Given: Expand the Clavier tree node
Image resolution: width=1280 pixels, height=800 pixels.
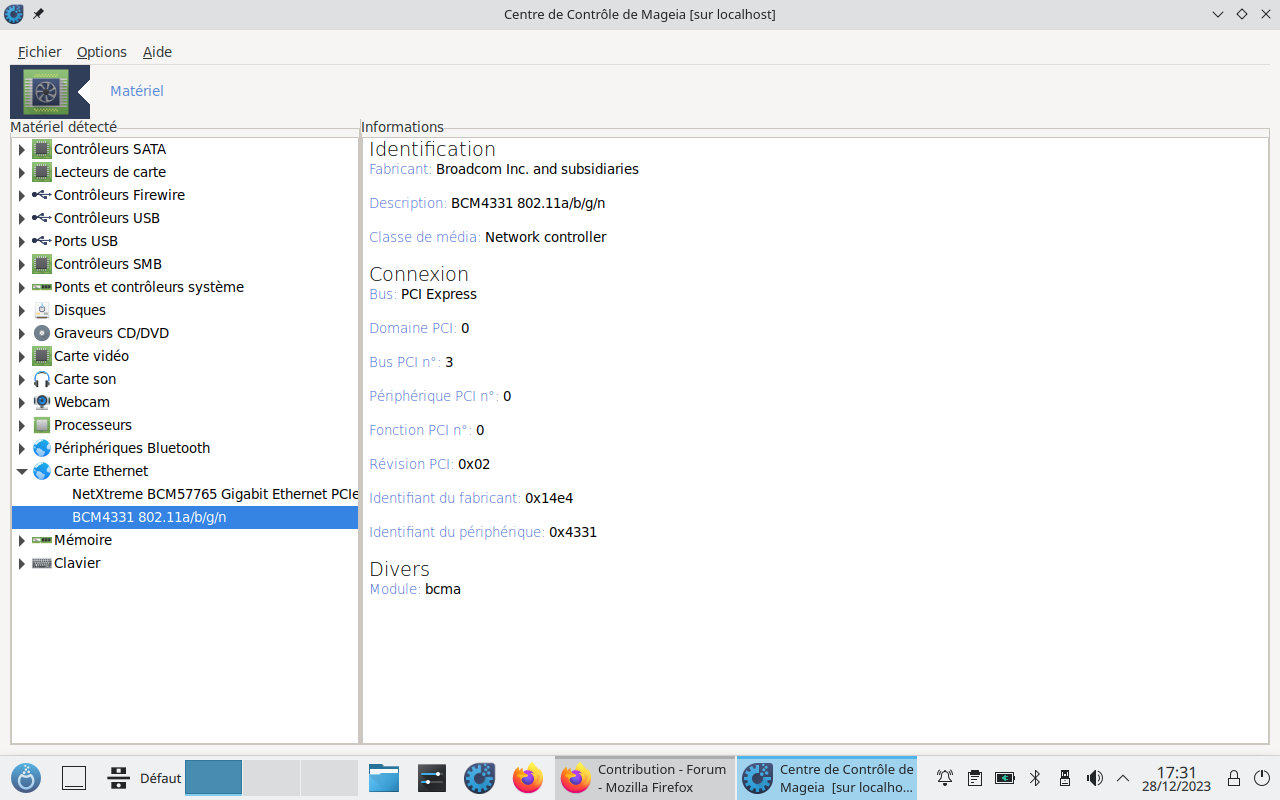Looking at the screenshot, I should [x=21, y=563].
